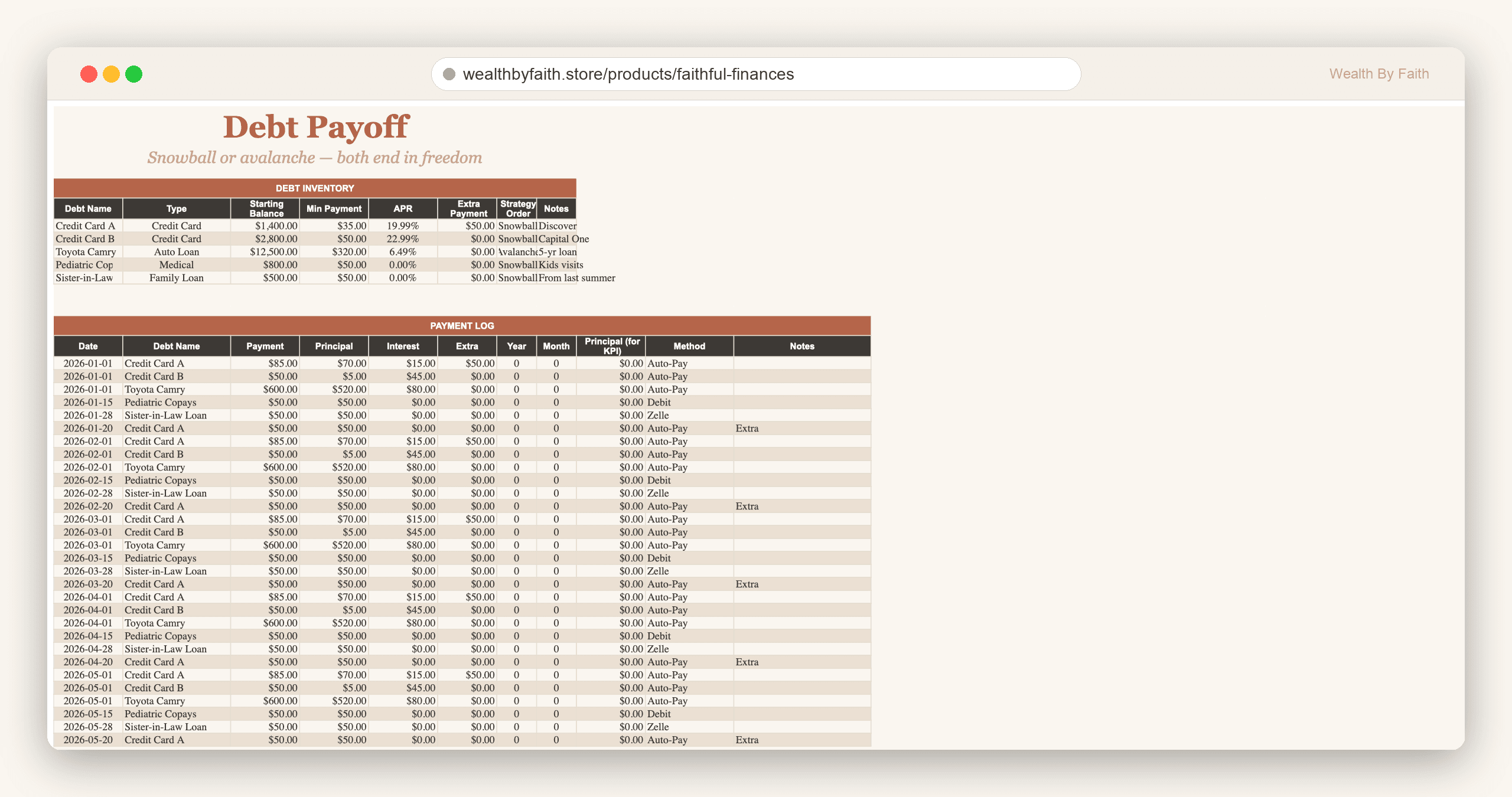The height and width of the screenshot is (797, 1512).
Task: Select the 19.99% APR cell
Action: pyautogui.click(x=403, y=226)
